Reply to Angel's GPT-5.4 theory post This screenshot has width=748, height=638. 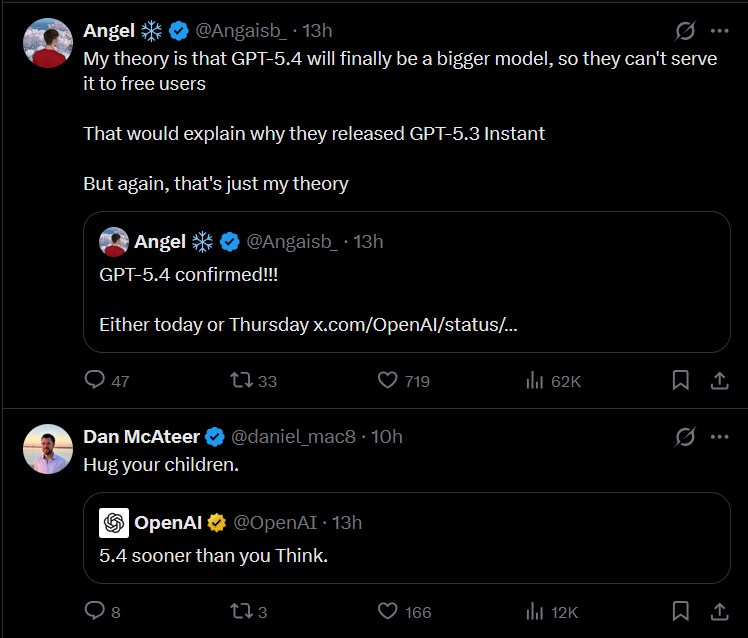coord(95,380)
